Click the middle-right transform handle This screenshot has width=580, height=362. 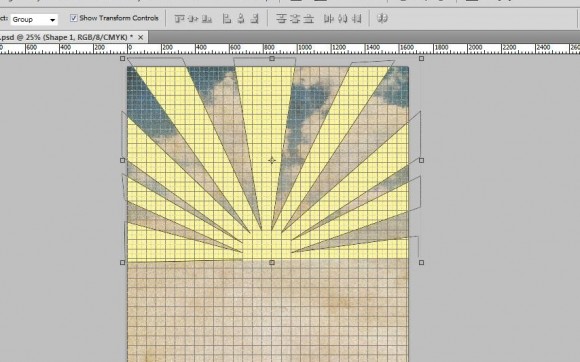421,160
